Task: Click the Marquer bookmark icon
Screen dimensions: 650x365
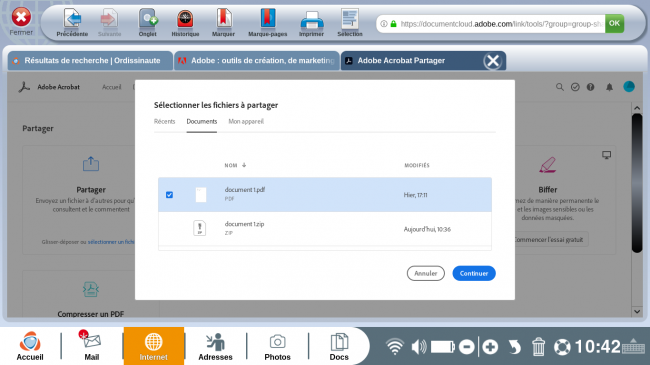Action: tap(223, 19)
